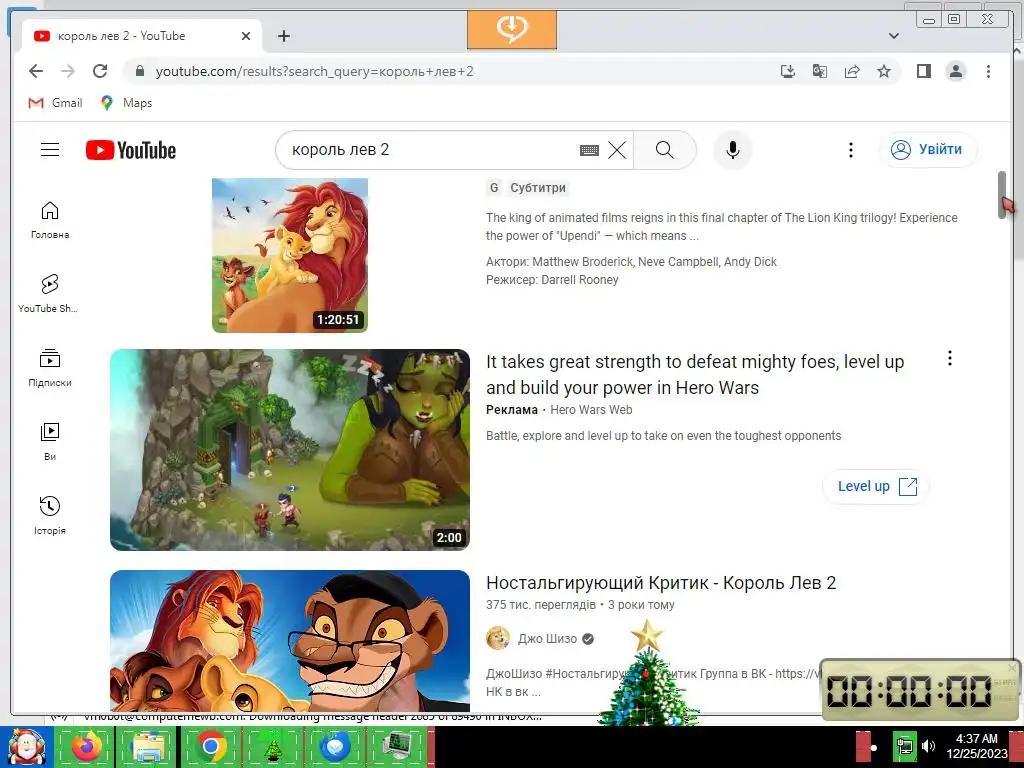Open the Maps bookmark
This screenshot has height=768, width=1024.
coord(126,103)
